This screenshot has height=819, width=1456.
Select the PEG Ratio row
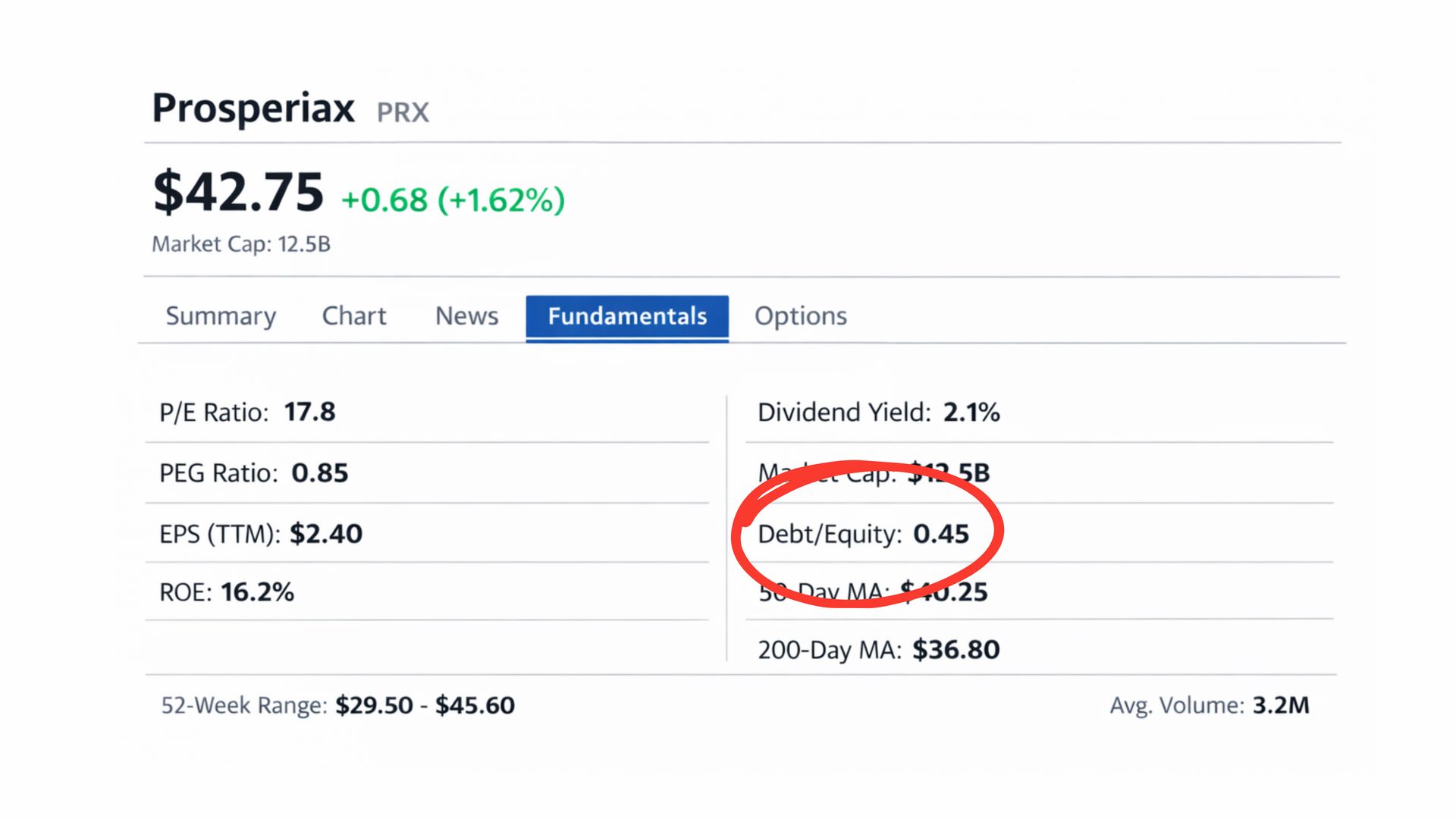(x=253, y=473)
